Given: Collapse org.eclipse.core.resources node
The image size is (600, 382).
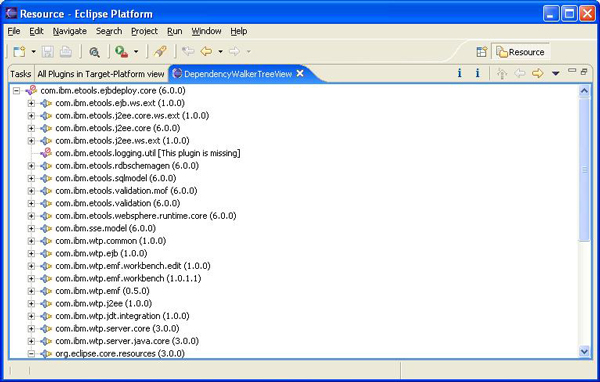Looking at the screenshot, I should (x=31, y=354).
